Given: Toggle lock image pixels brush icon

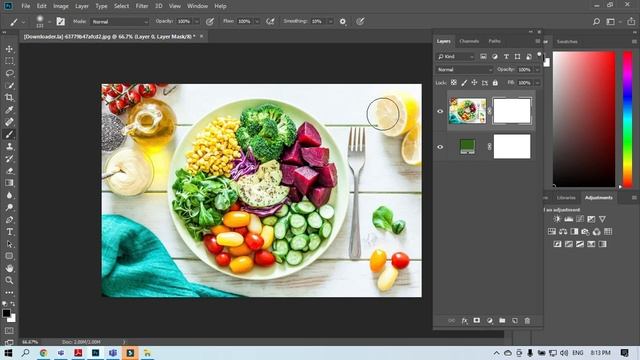Looking at the screenshot, I should point(464,83).
